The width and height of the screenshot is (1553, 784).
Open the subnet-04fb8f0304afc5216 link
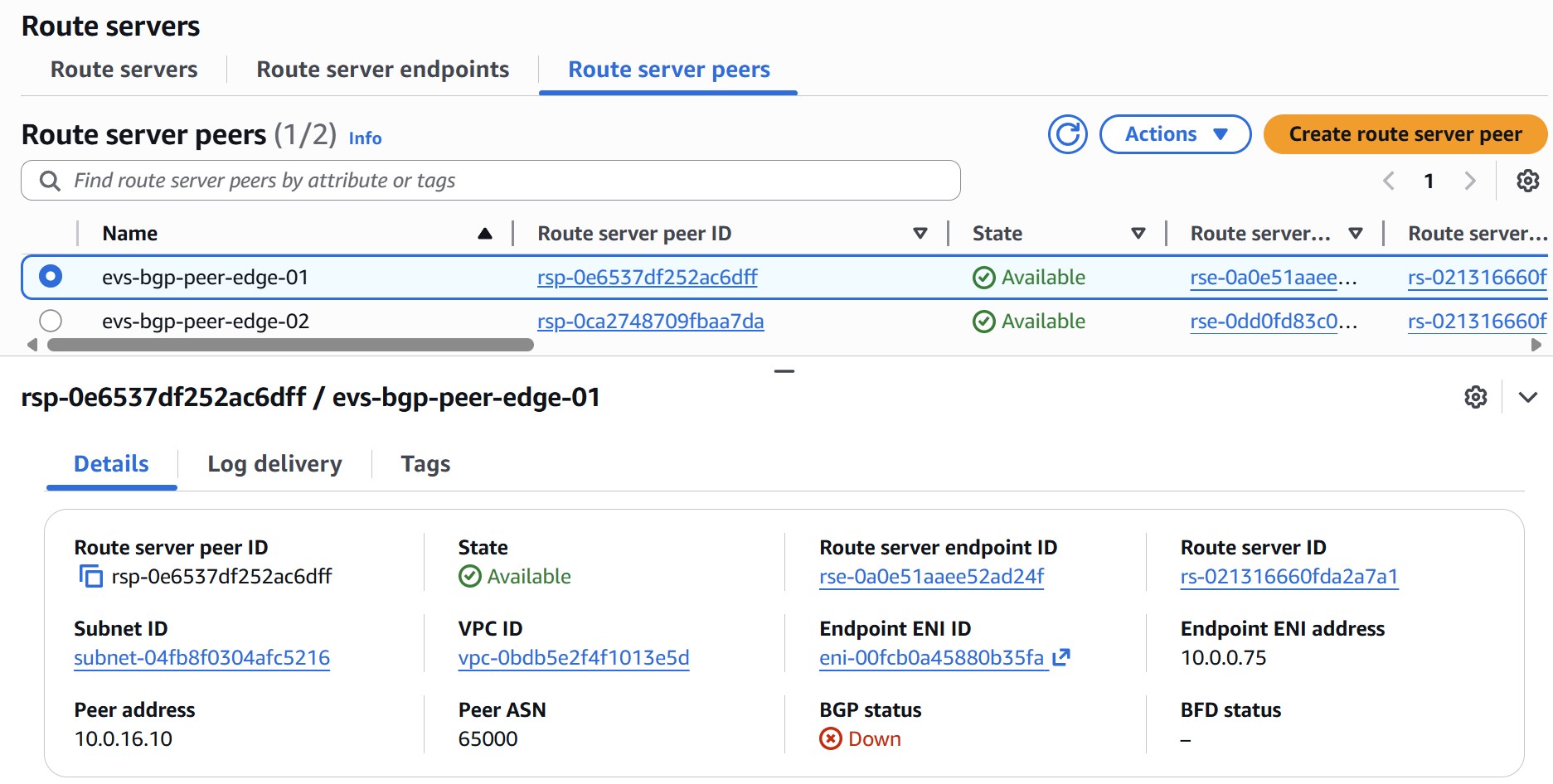(201, 657)
